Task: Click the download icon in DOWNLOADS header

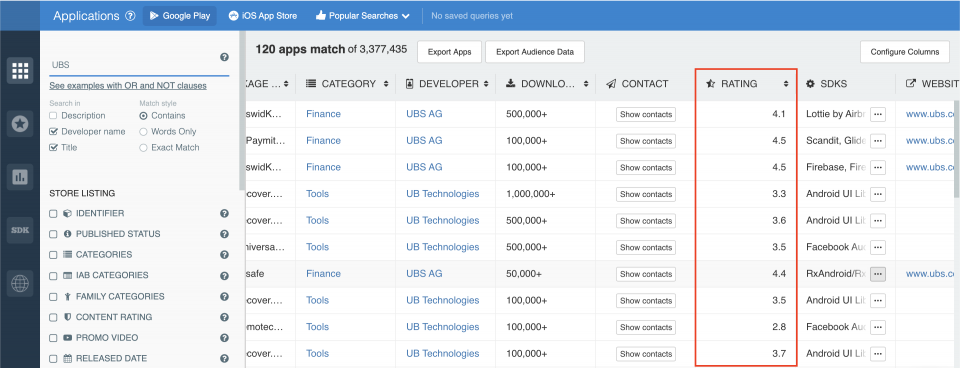Action: [511, 84]
